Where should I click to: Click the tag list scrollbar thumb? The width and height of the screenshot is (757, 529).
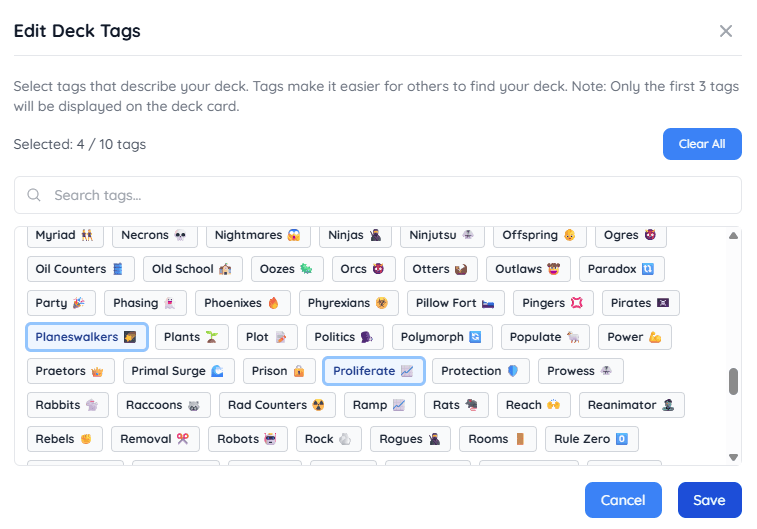[733, 381]
